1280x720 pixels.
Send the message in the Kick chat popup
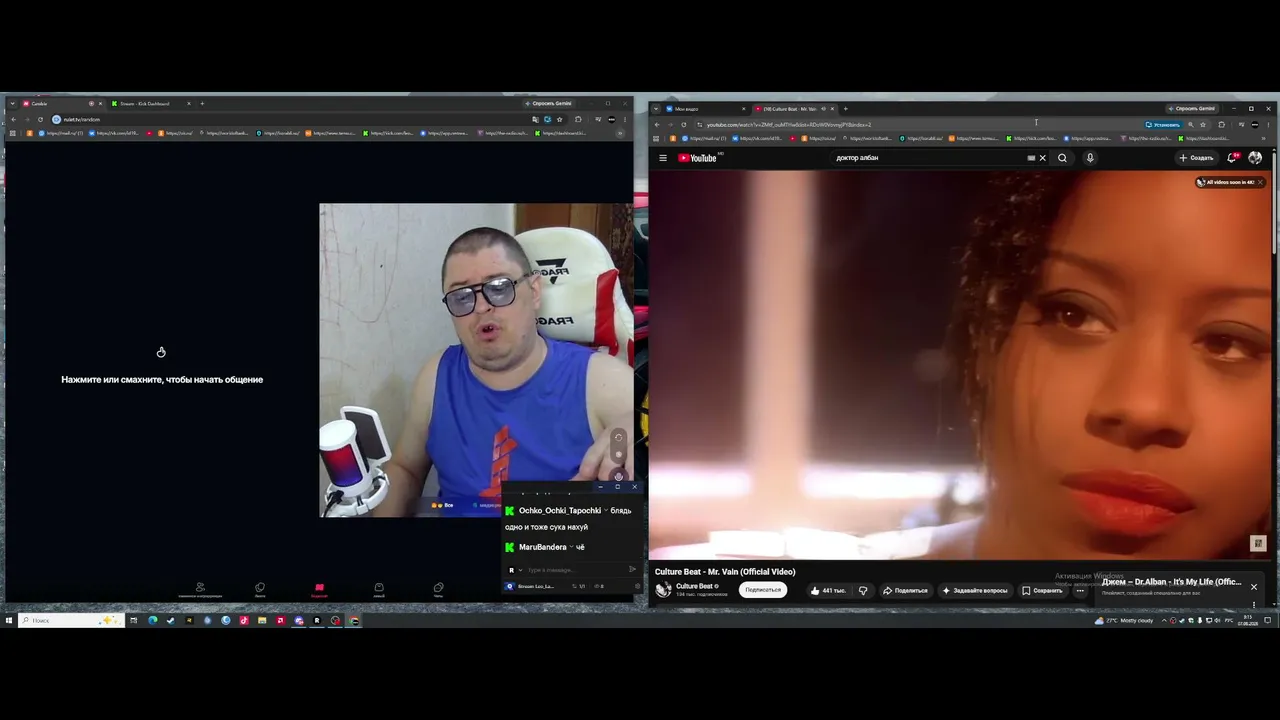point(632,570)
